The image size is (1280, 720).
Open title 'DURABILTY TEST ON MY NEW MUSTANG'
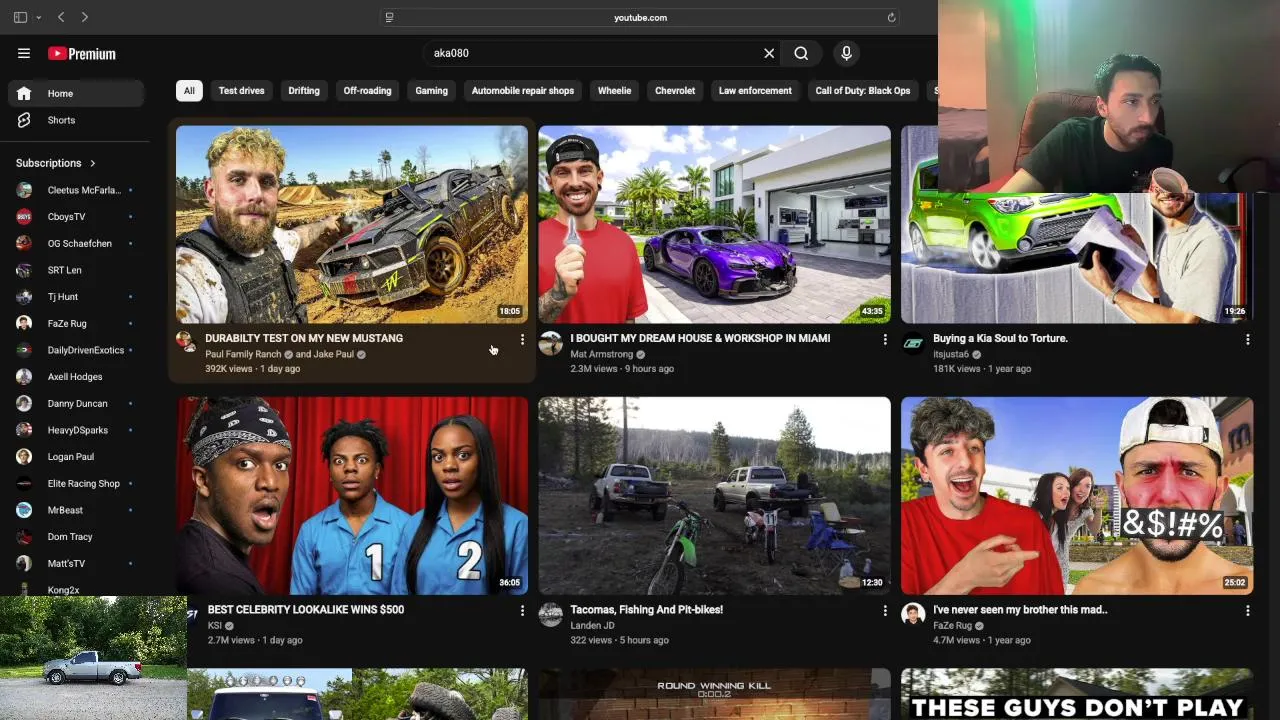point(304,338)
